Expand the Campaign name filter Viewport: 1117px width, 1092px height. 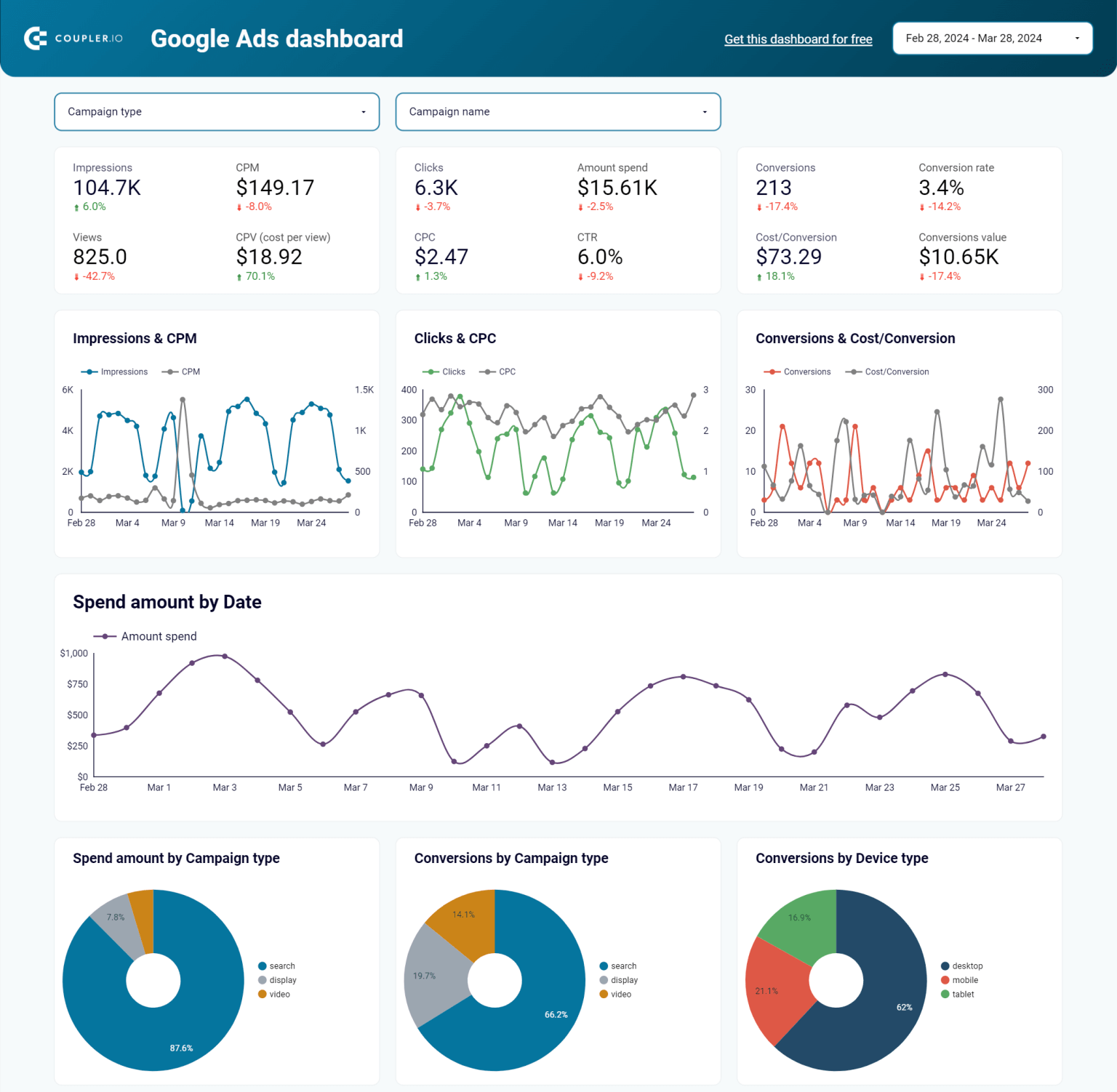(x=558, y=112)
